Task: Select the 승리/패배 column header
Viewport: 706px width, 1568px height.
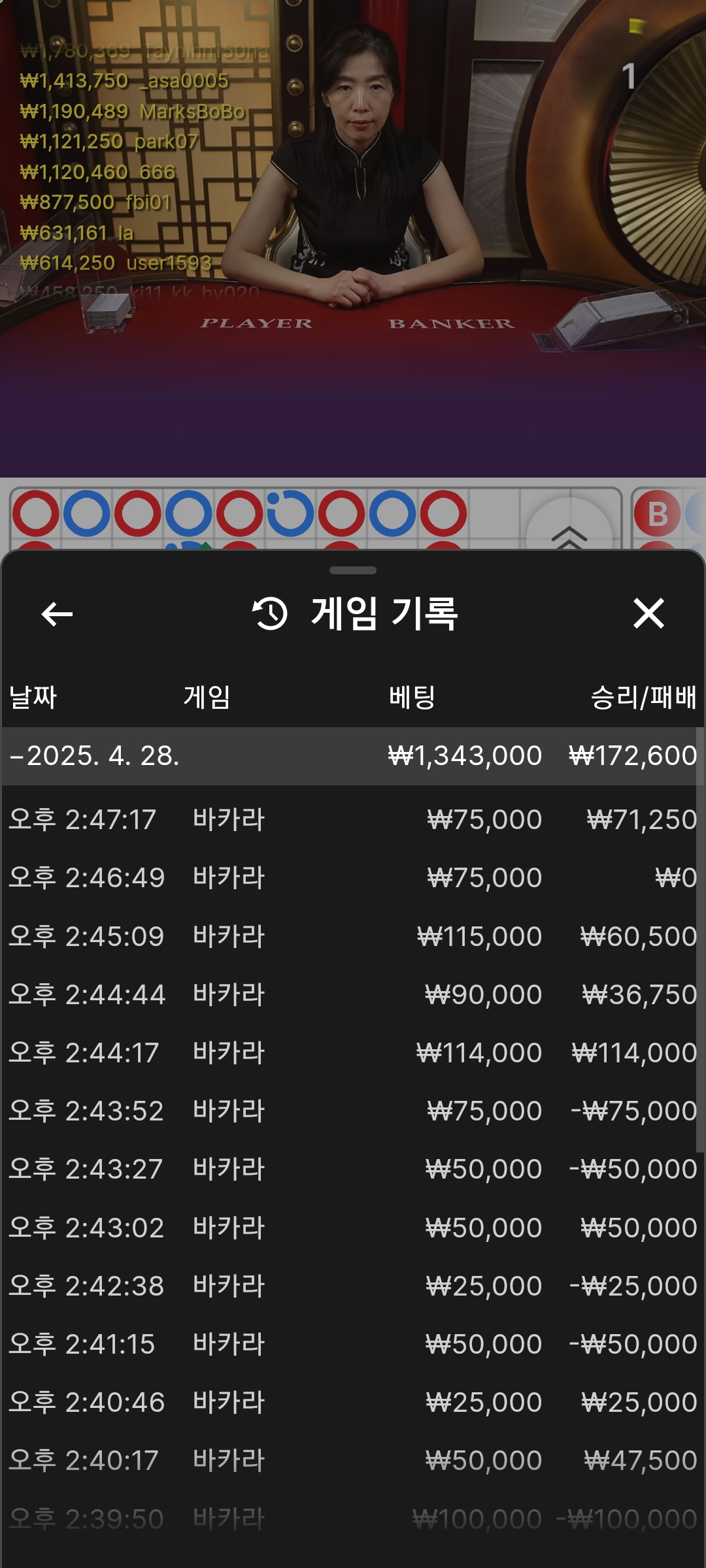Action: click(644, 697)
